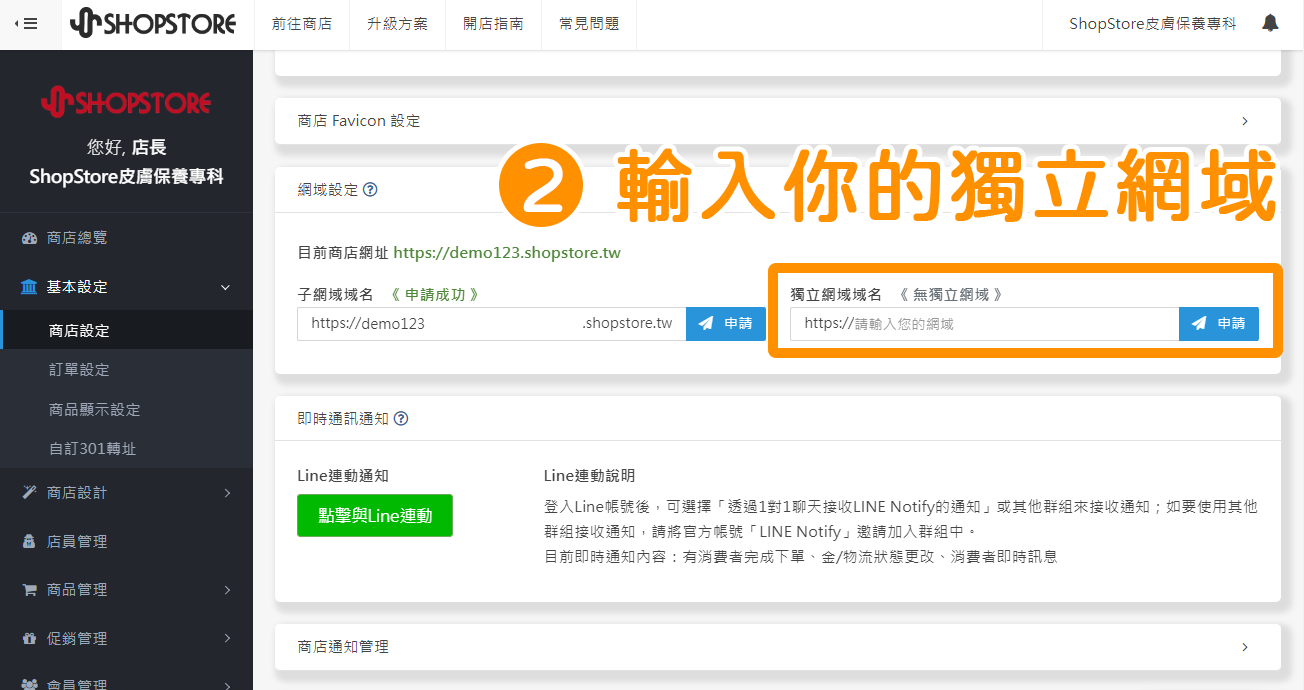This screenshot has width=1304, height=690.
Task: Click the 商品管理 cart icon
Action: click(x=30, y=590)
